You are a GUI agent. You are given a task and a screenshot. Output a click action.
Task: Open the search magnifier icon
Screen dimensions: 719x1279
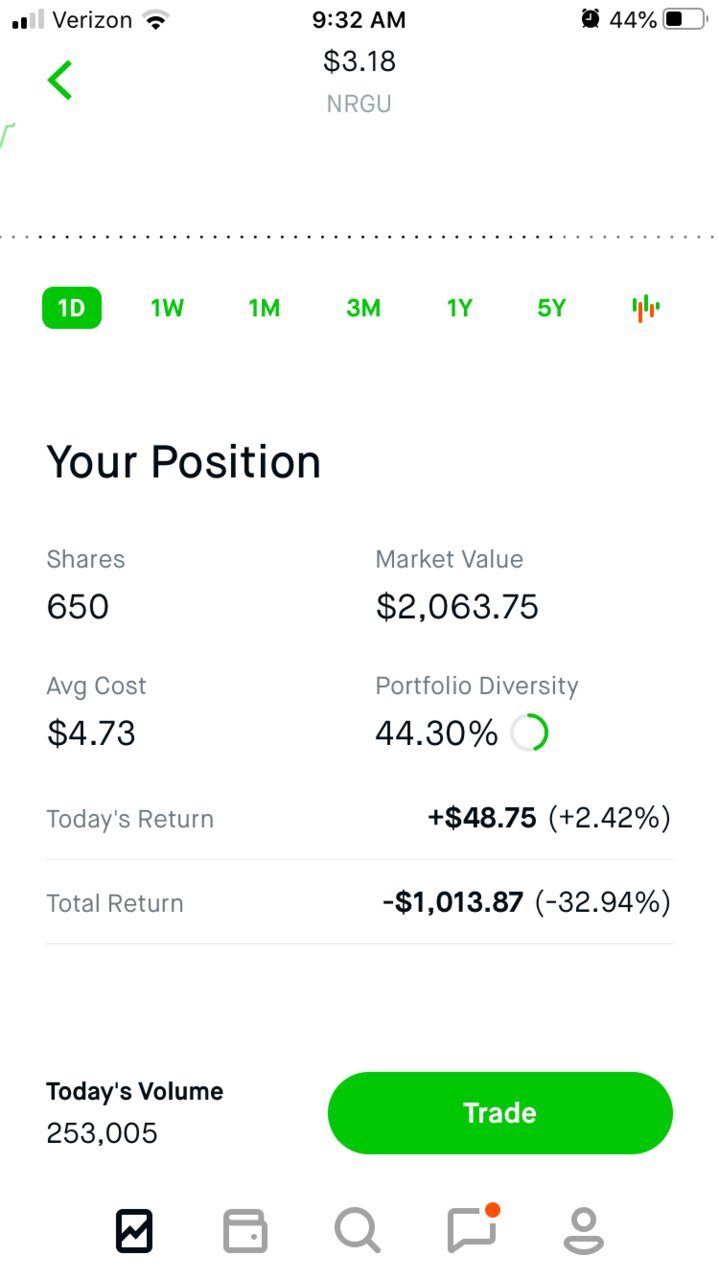[x=357, y=1230]
